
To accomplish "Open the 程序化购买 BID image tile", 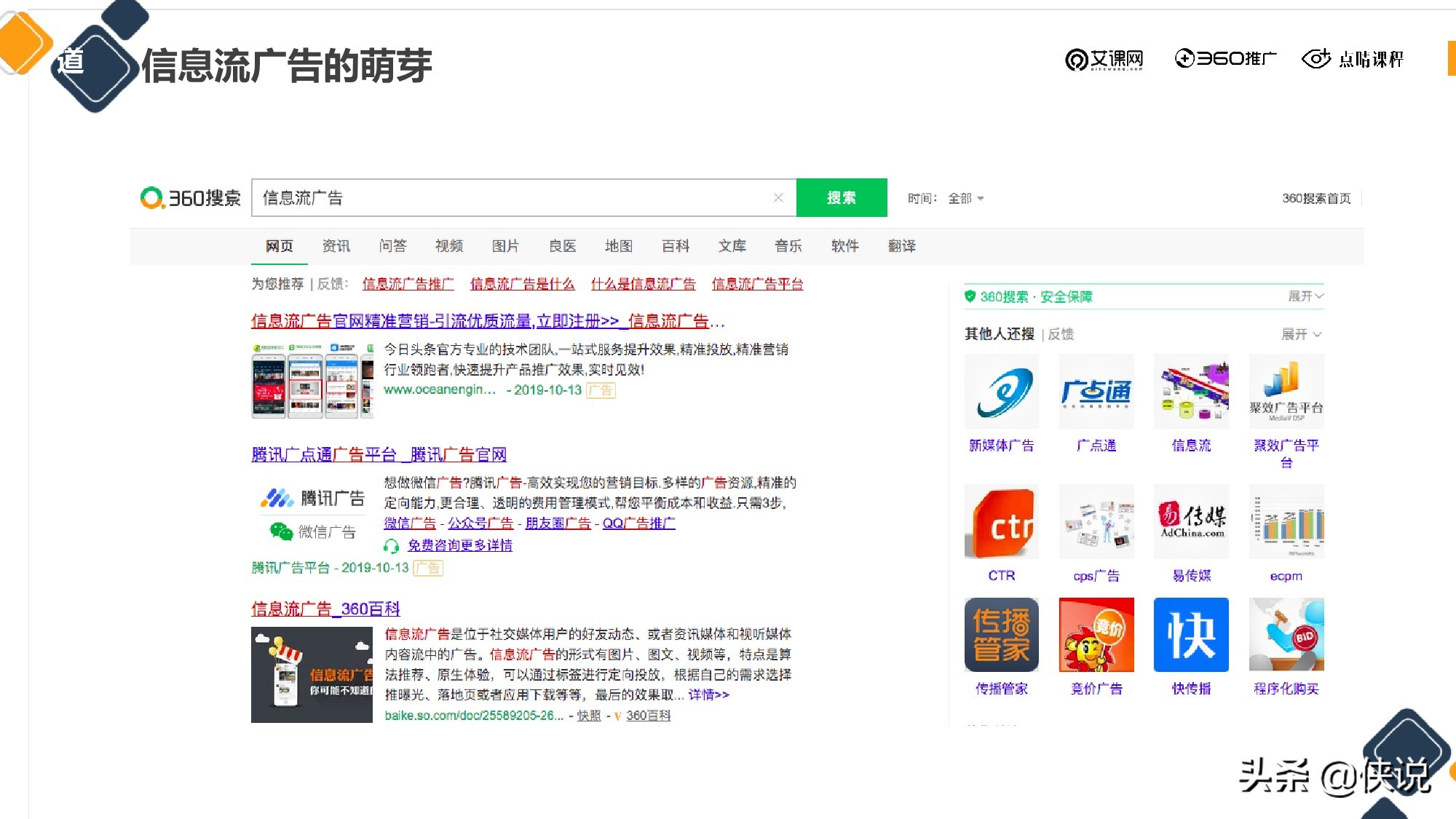I will (1286, 634).
